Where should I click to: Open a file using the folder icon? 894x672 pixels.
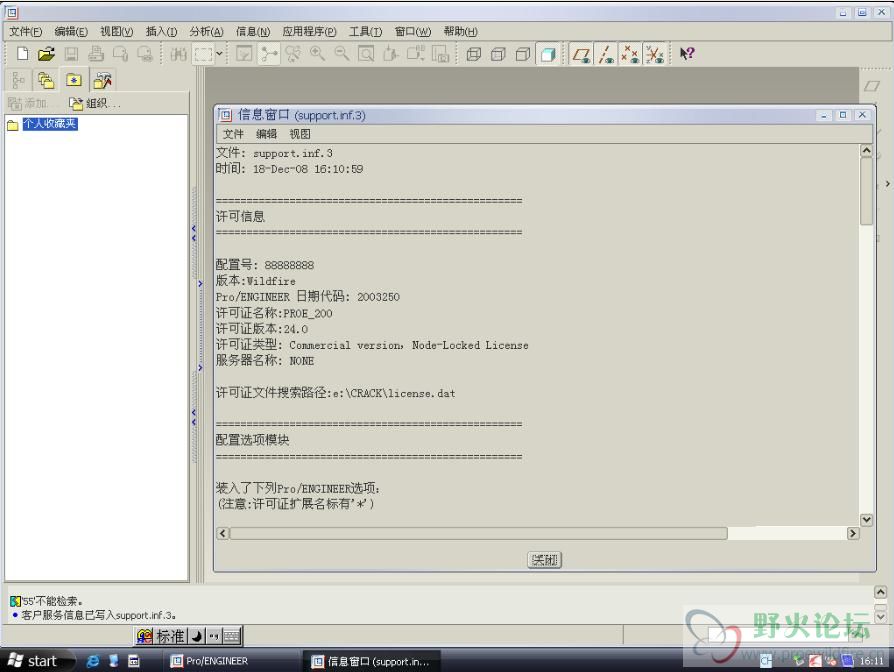(46, 54)
